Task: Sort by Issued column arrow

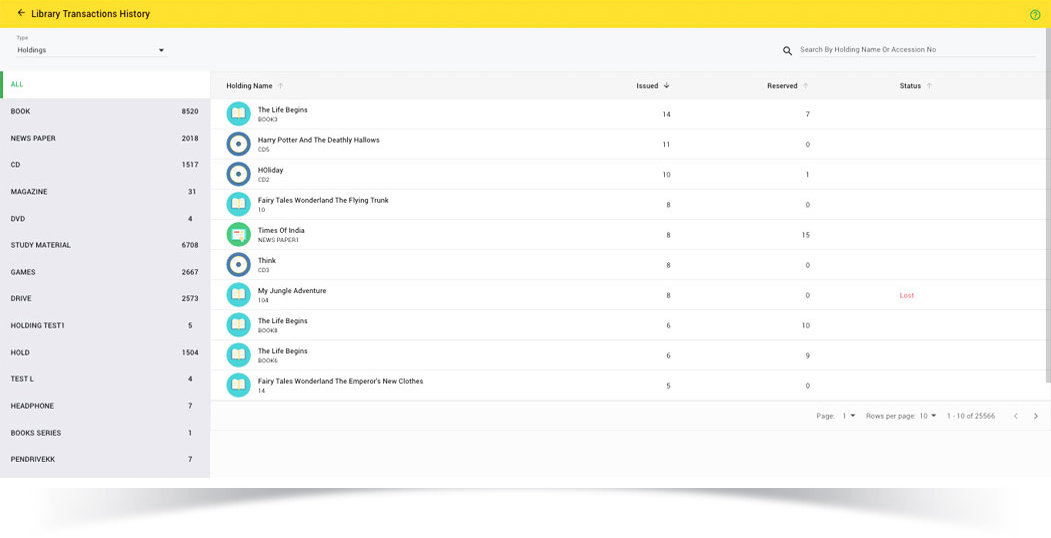Action: point(667,86)
